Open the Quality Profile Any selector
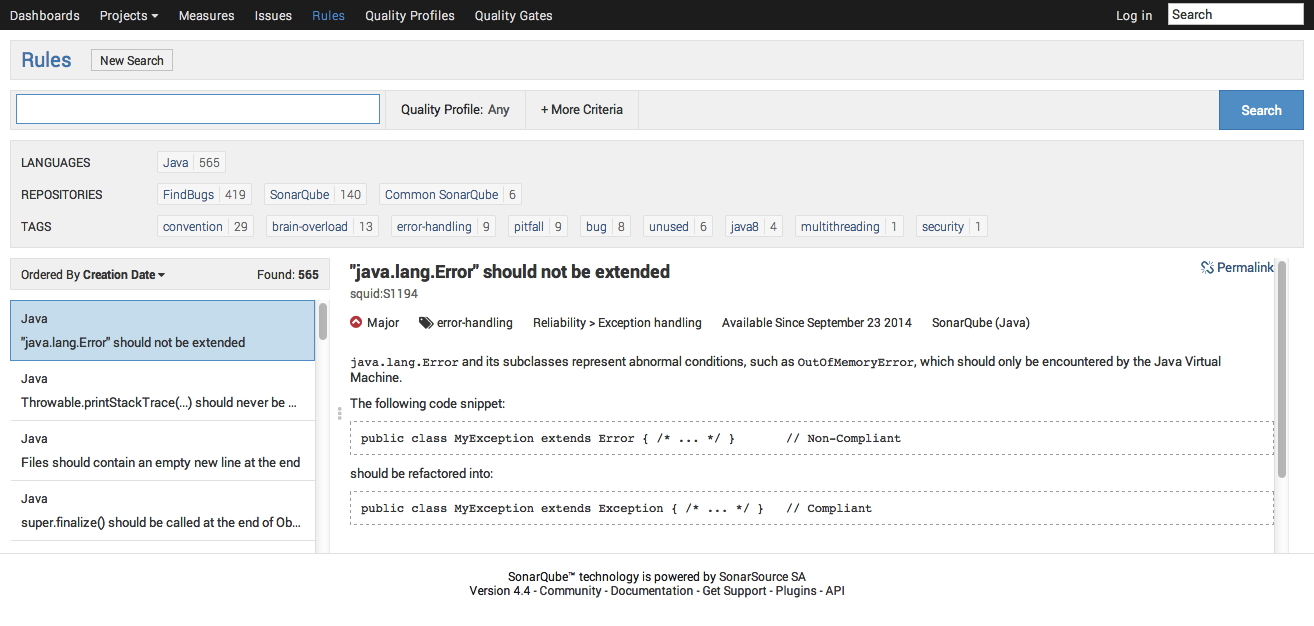The width and height of the screenshot is (1314, 626). point(455,110)
